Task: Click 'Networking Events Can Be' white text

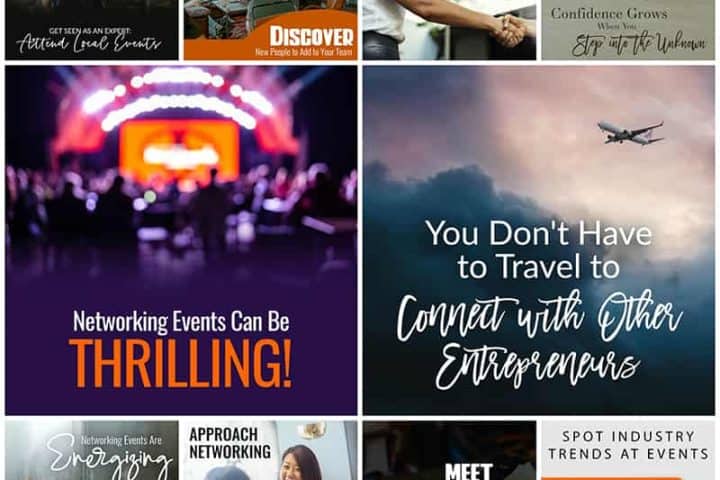Action: click(181, 321)
